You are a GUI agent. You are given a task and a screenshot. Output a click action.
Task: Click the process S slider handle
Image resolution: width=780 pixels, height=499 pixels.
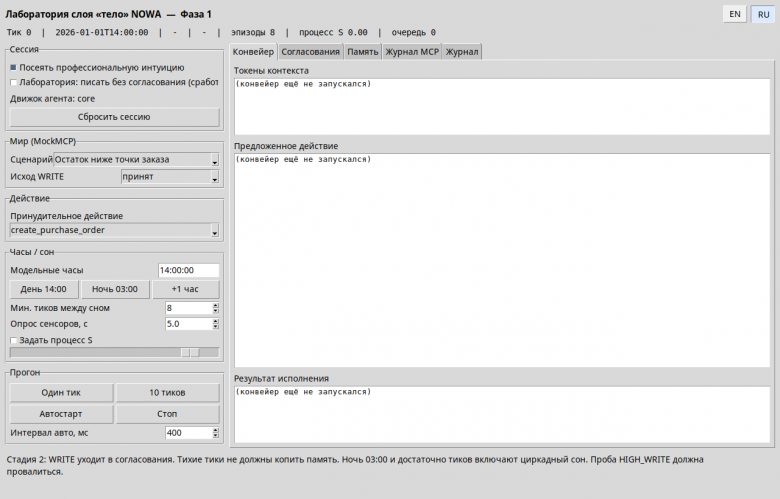(190, 353)
